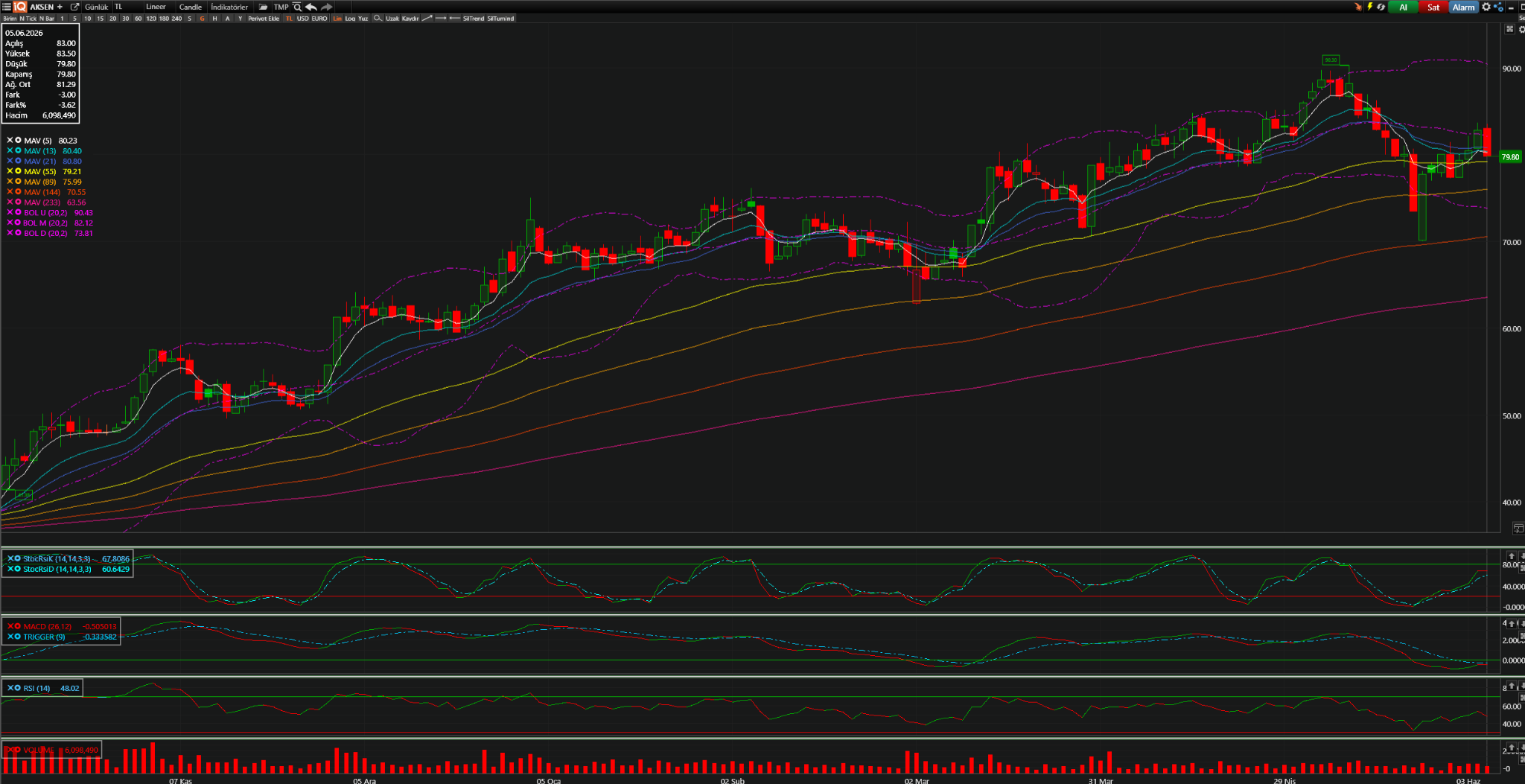The image size is (1525, 784).
Task: Click the TMP template button
Action: 281,7
